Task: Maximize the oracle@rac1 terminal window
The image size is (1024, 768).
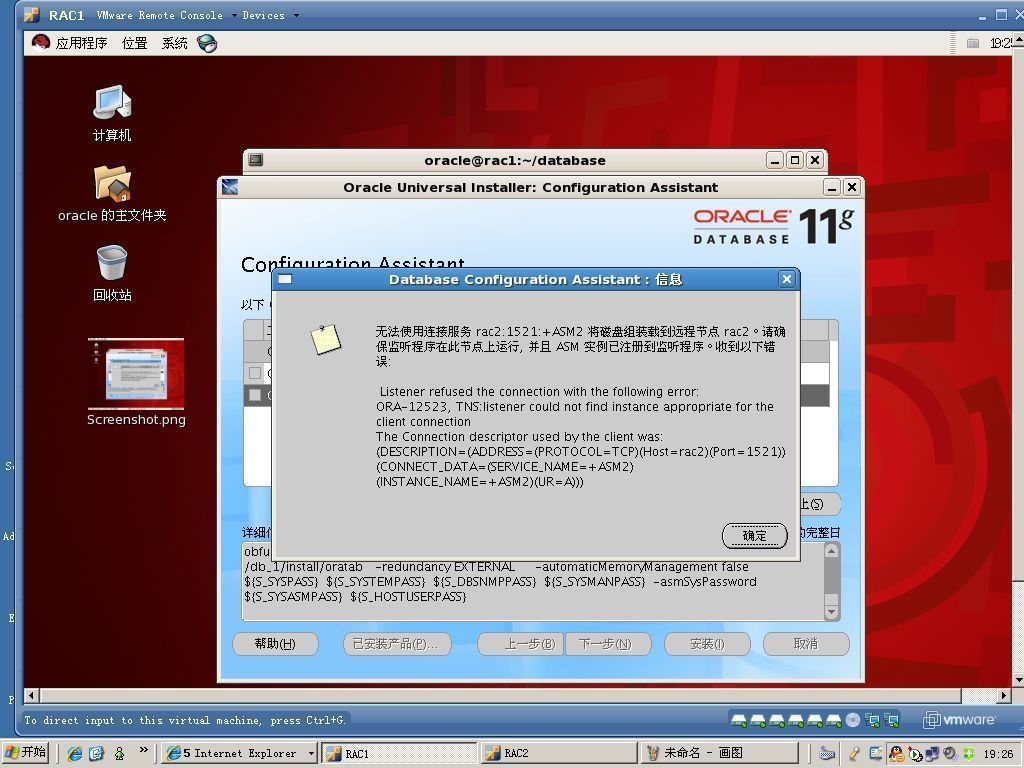Action: [795, 160]
